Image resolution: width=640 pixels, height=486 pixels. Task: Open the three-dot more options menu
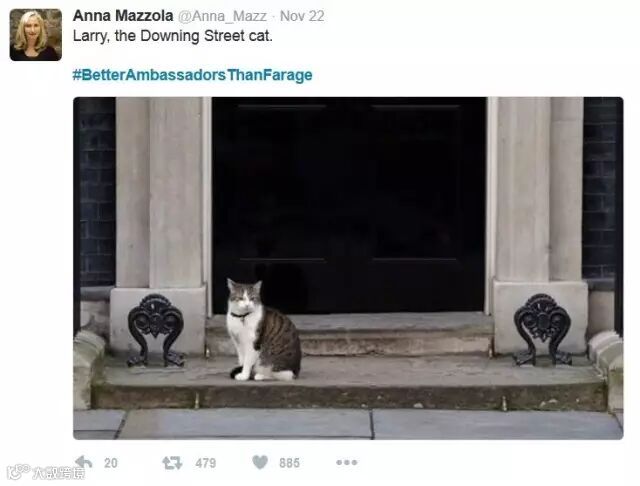click(347, 462)
